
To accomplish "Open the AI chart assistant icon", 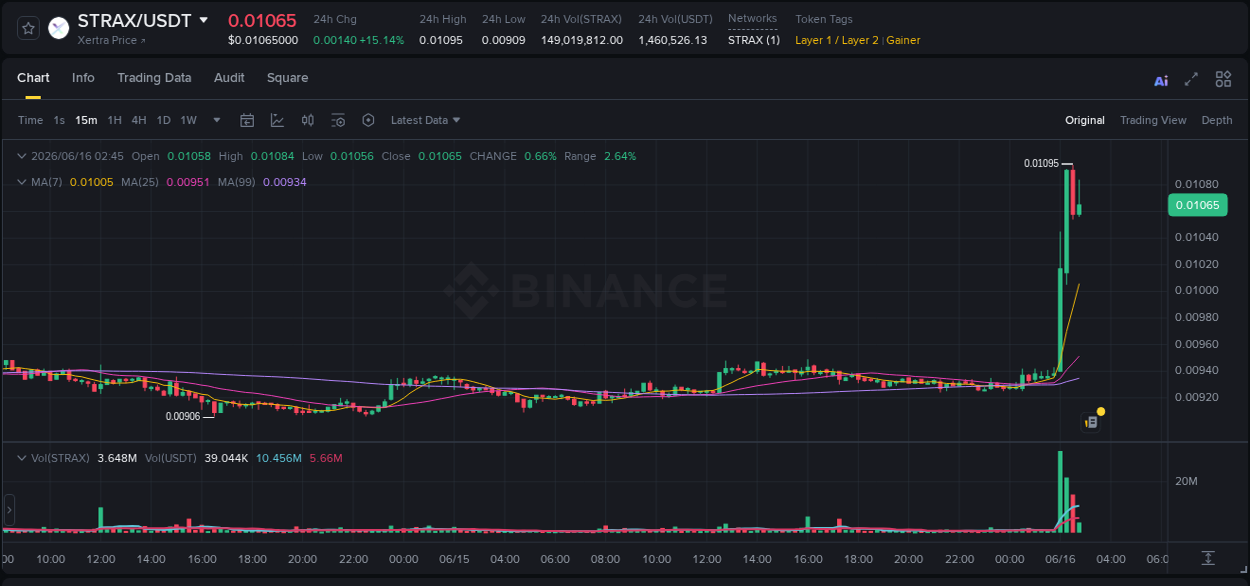I will pyautogui.click(x=1161, y=80).
